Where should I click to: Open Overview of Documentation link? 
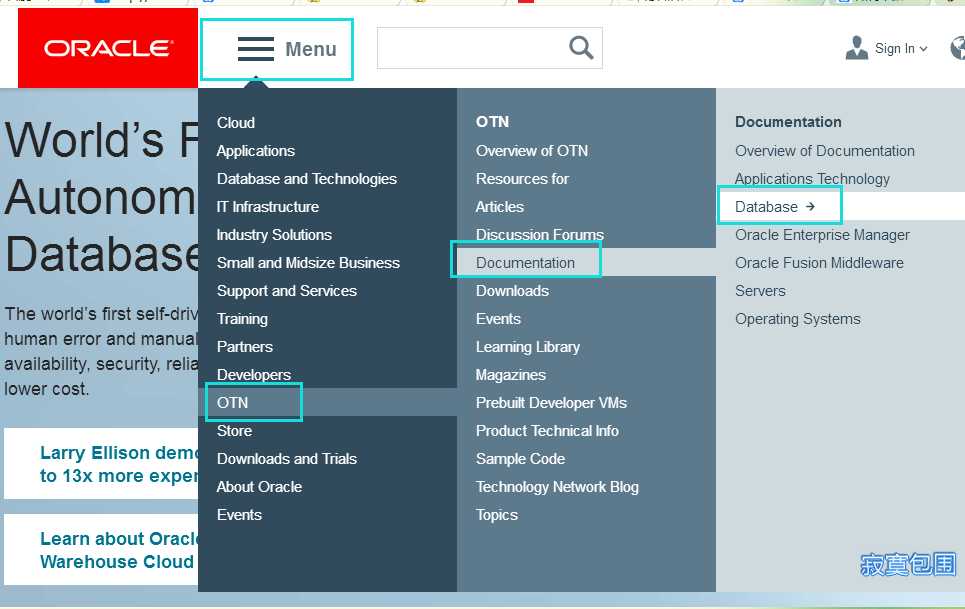tap(825, 151)
